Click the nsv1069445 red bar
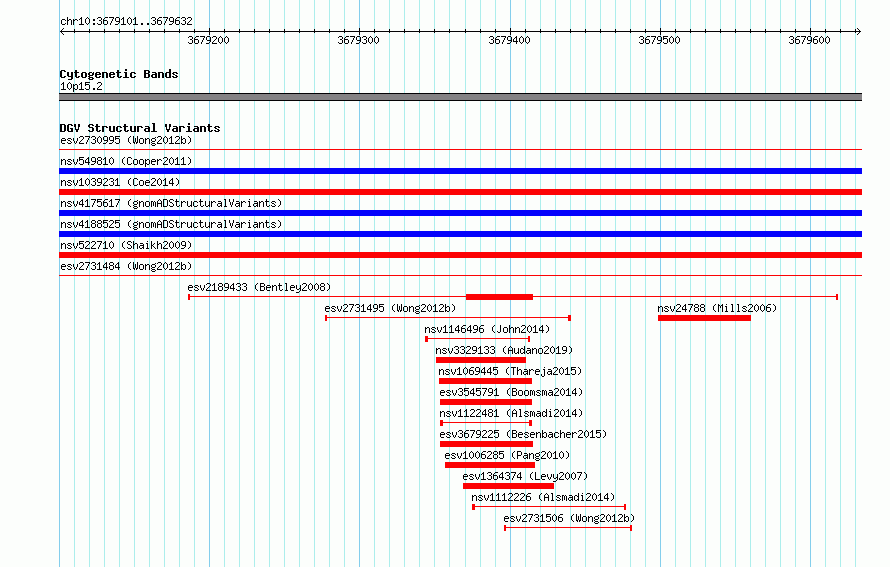Screen dimensions: 890x567 tap(485, 381)
